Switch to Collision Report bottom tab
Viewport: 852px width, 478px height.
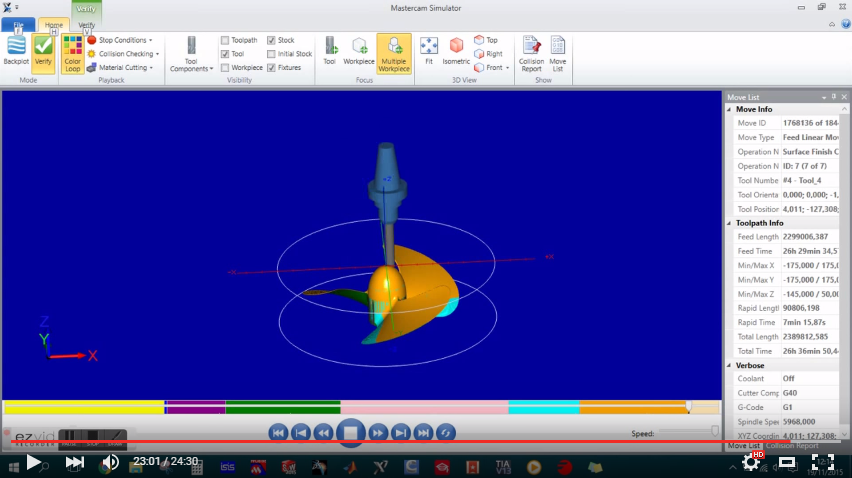pos(792,446)
